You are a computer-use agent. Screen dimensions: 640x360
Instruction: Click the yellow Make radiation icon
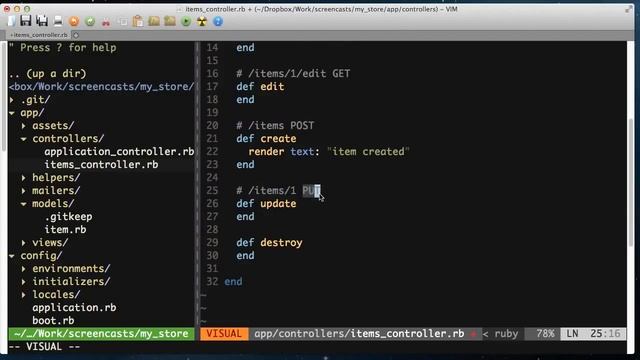coord(202,21)
